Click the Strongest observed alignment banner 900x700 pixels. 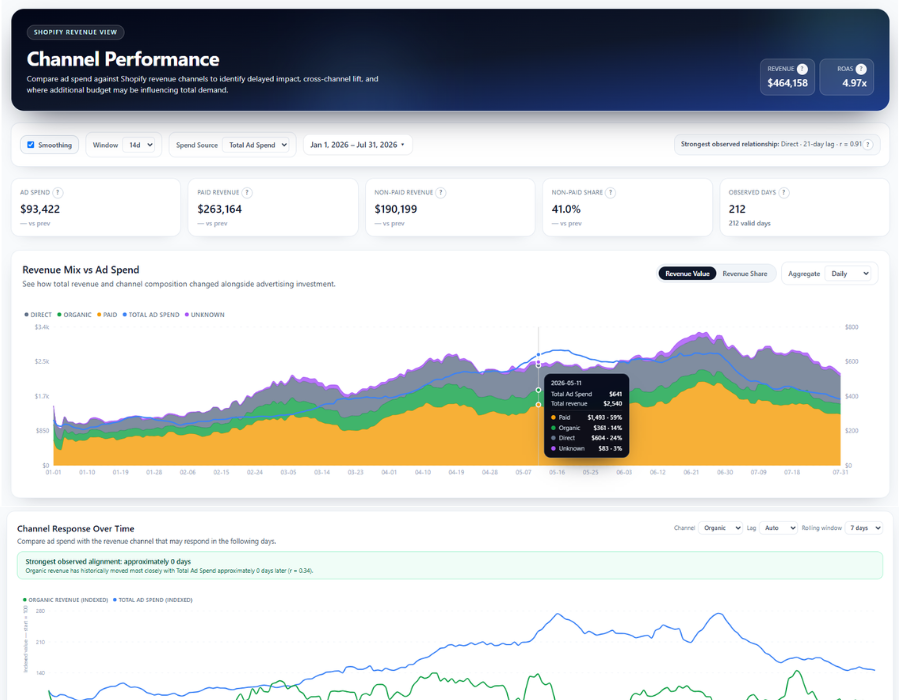coord(450,566)
